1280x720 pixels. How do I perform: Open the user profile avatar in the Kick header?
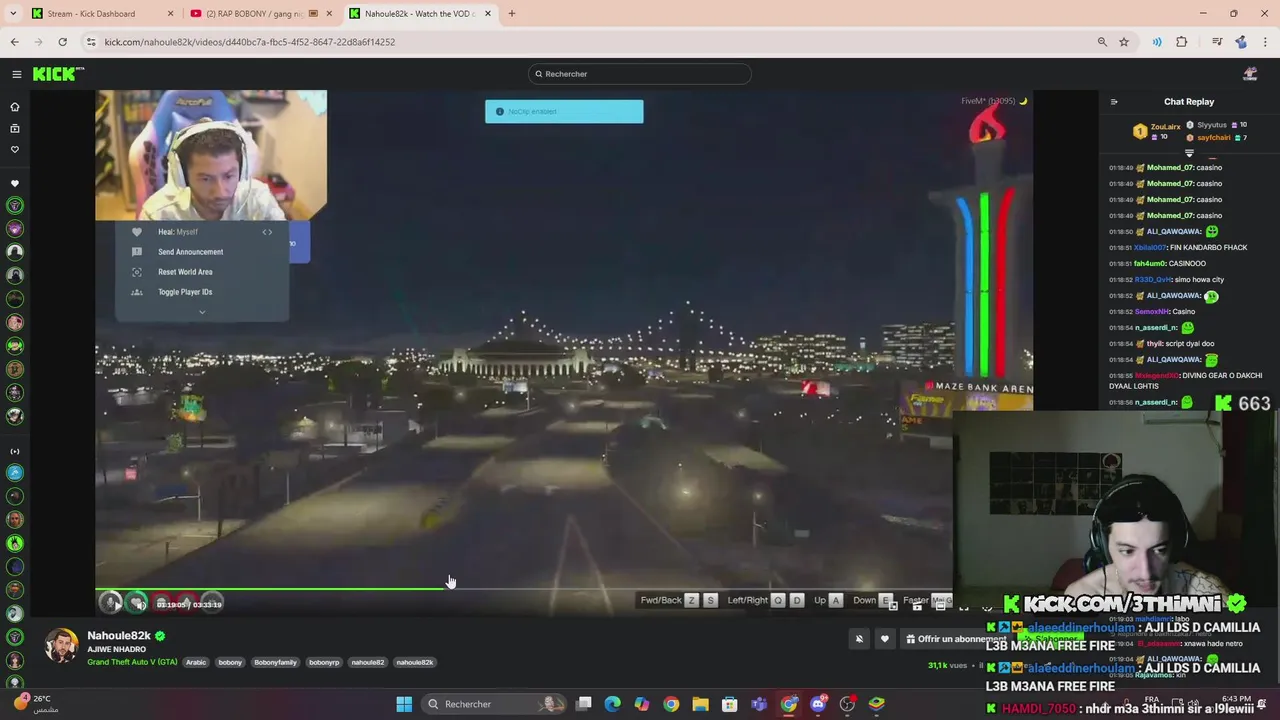1250,74
